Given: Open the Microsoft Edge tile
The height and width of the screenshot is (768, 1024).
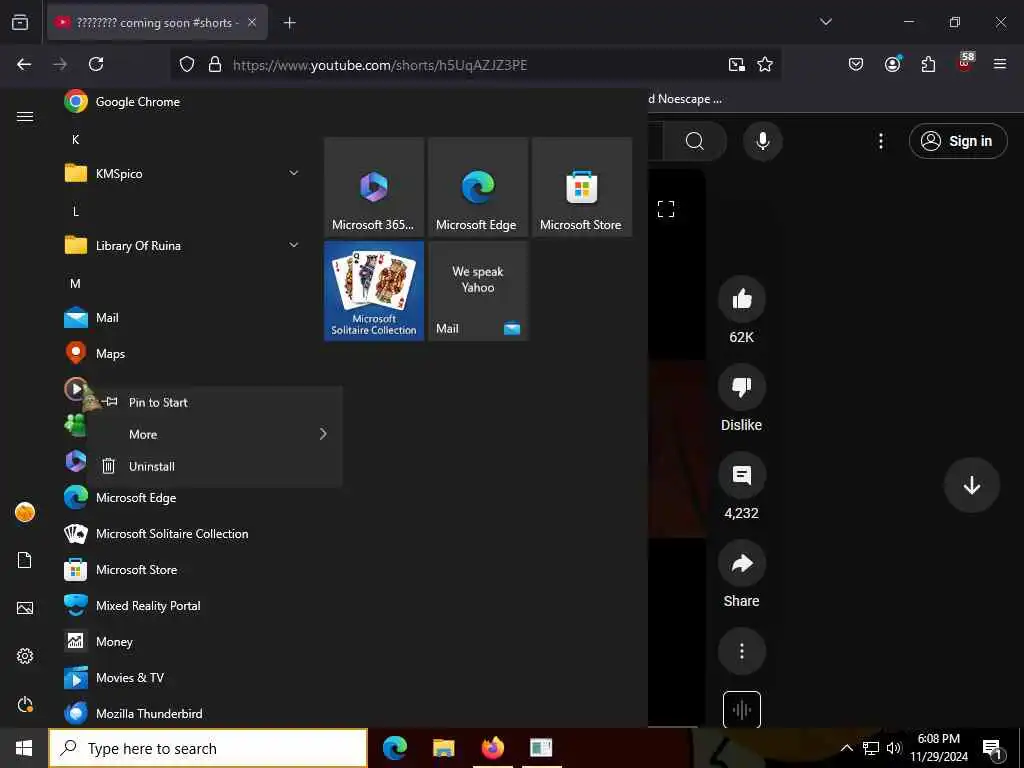Looking at the screenshot, I should [x=478, y=187].
